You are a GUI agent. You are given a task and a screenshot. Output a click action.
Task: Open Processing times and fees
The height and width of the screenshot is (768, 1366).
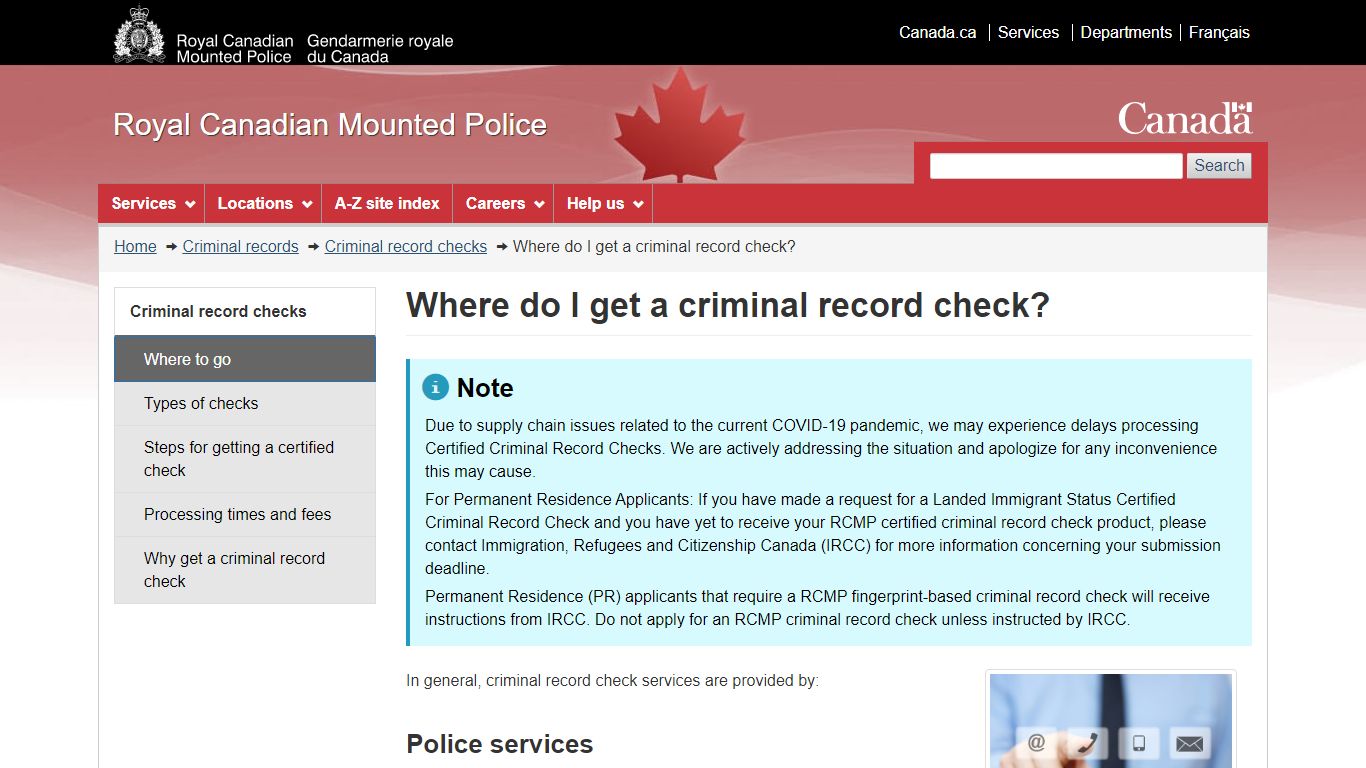[x=245, y=514]
